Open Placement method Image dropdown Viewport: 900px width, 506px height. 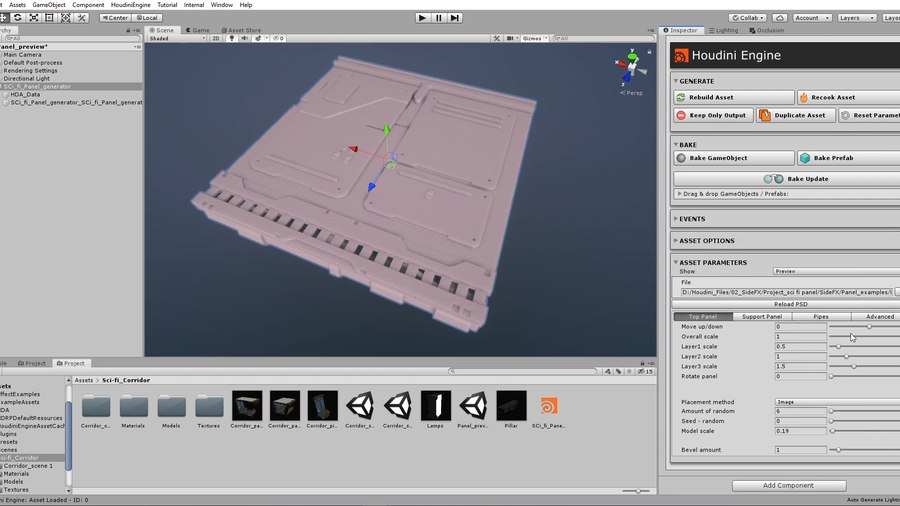(x=836, y=402)
